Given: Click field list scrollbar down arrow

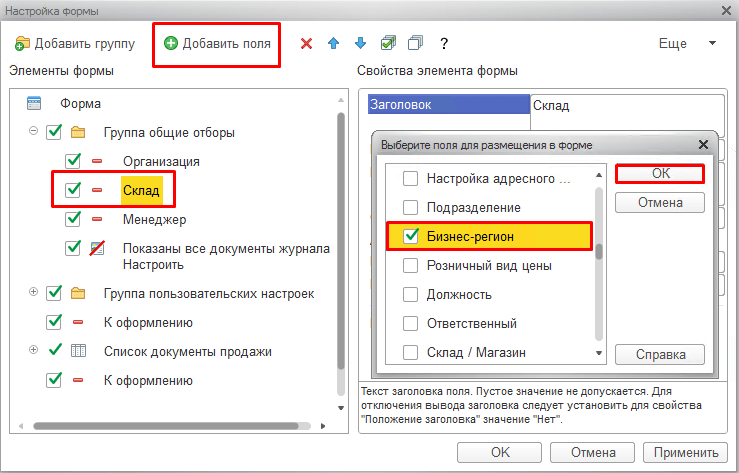Looking at the screenshot, I should pyautogui.click(x=599, y=353).
